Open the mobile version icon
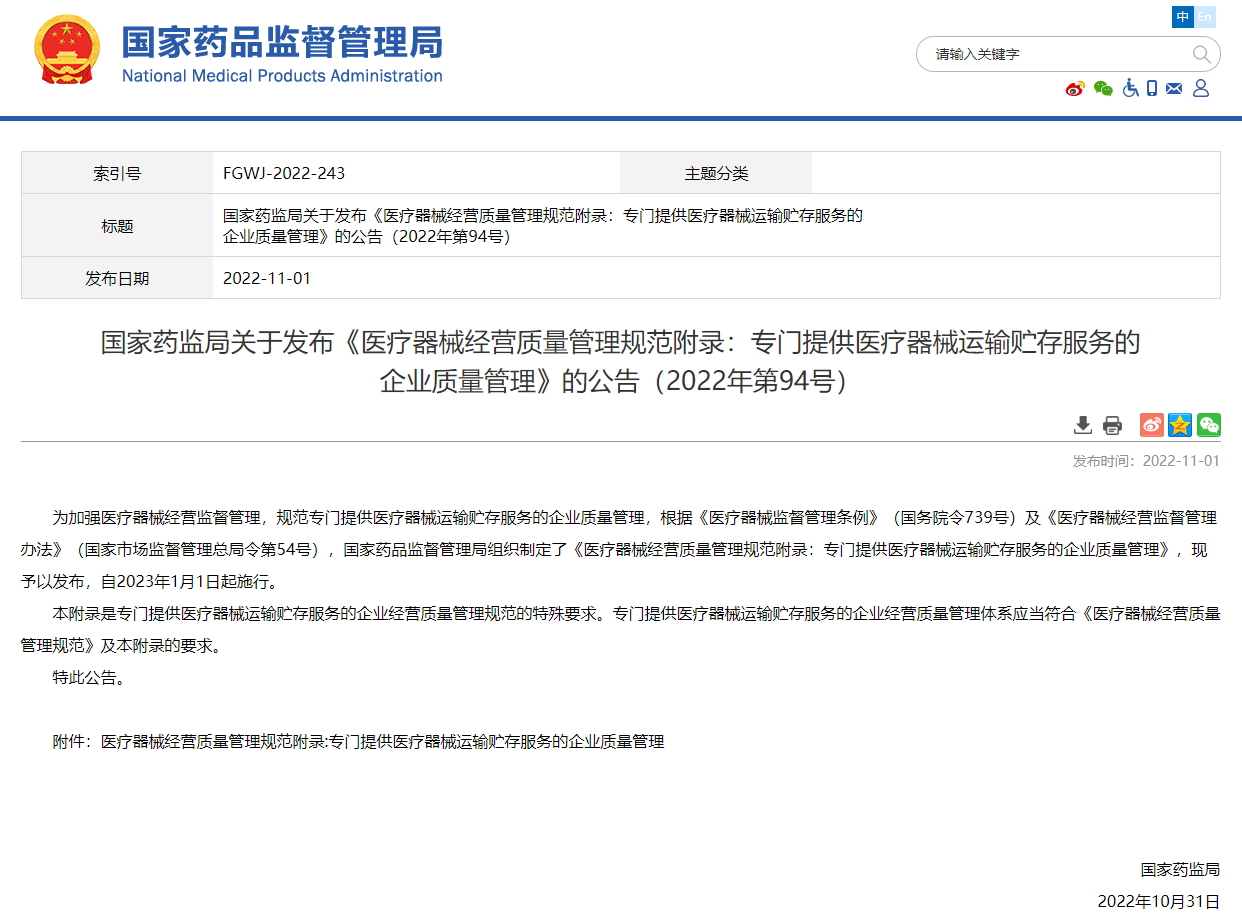1242x916 pixels. [x=1152, y=88]
